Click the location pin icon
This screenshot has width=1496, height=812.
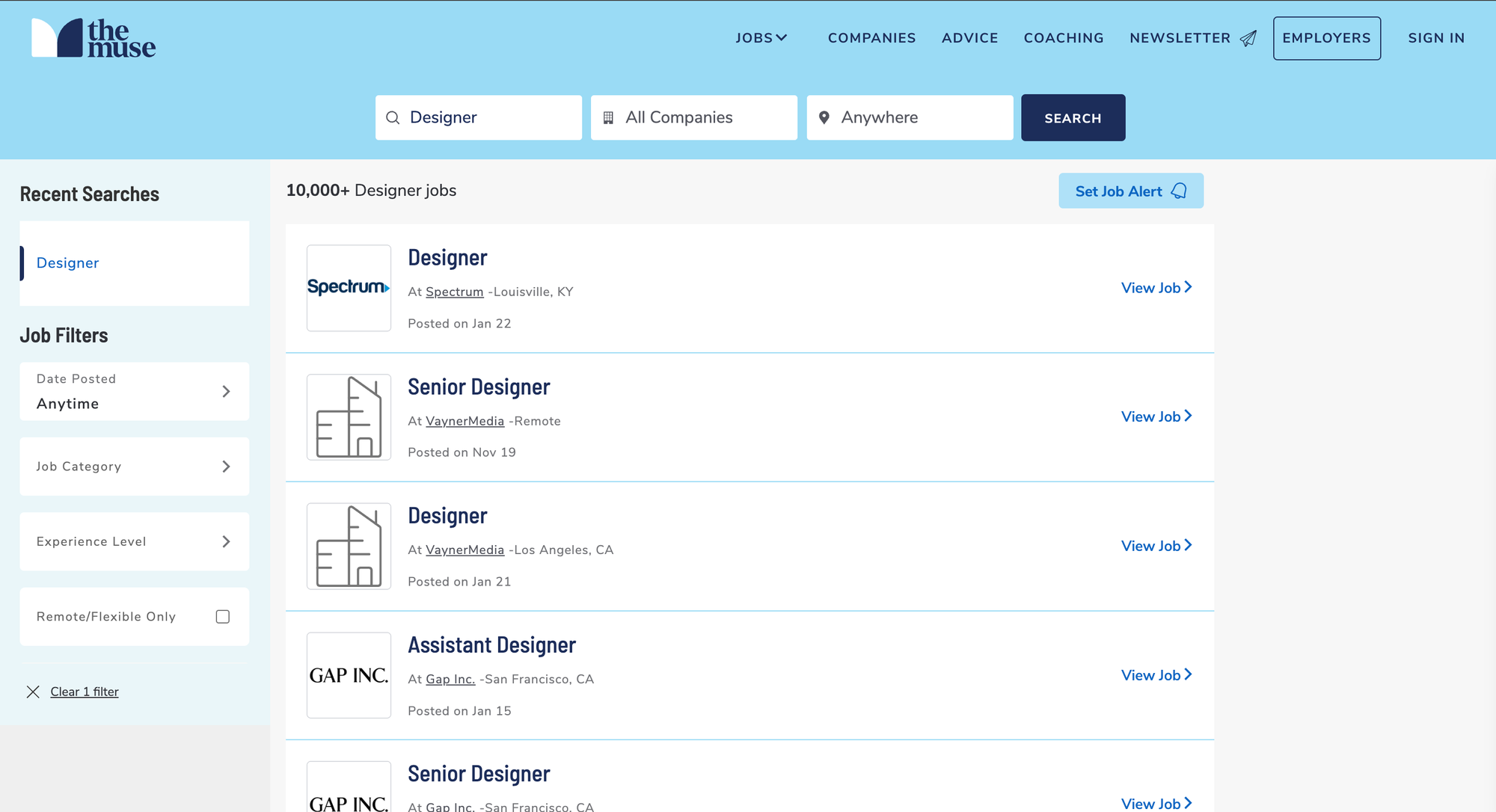824,117
